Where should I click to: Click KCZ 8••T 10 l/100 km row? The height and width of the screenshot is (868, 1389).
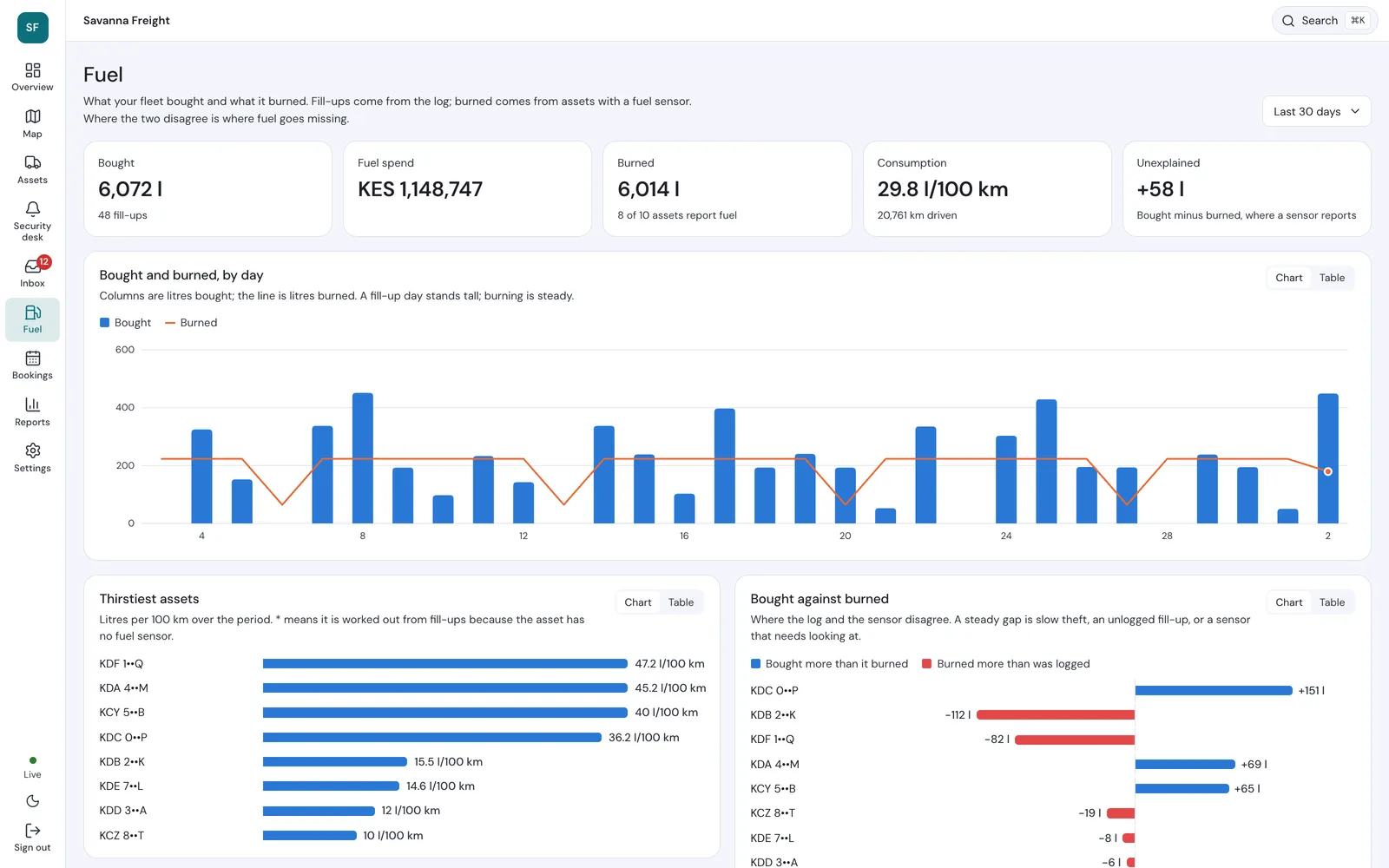(x=403, y=836)
